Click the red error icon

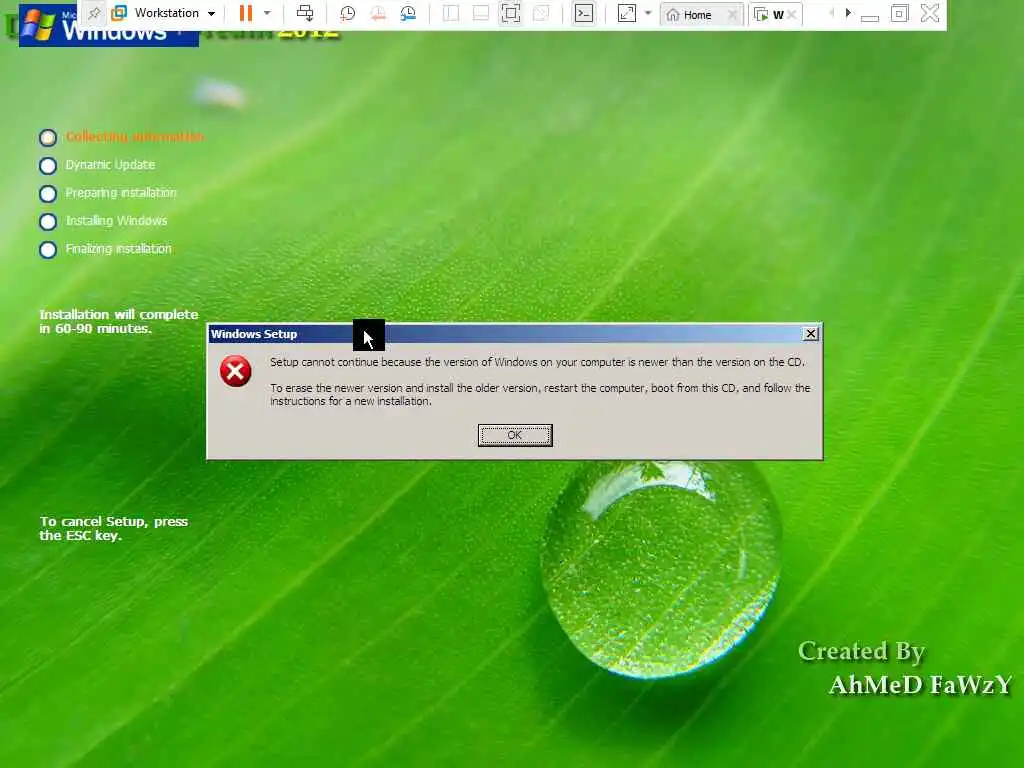click(x=236, y=372)
